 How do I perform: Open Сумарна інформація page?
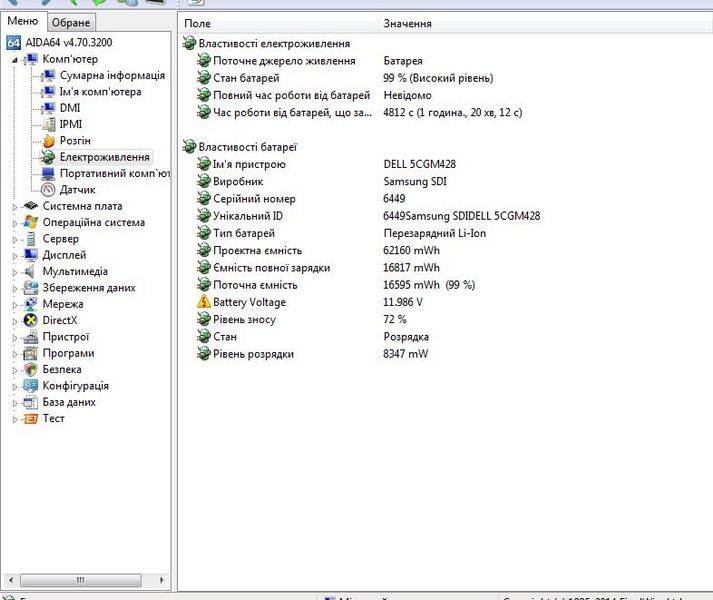112,76
